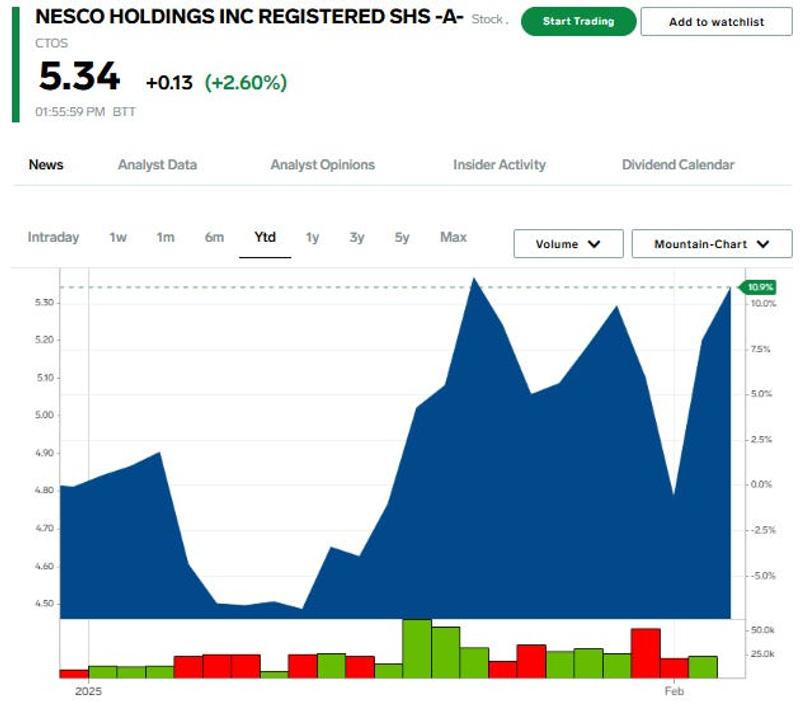
Task: Select Ytd chart range
Action: (265, 237)
